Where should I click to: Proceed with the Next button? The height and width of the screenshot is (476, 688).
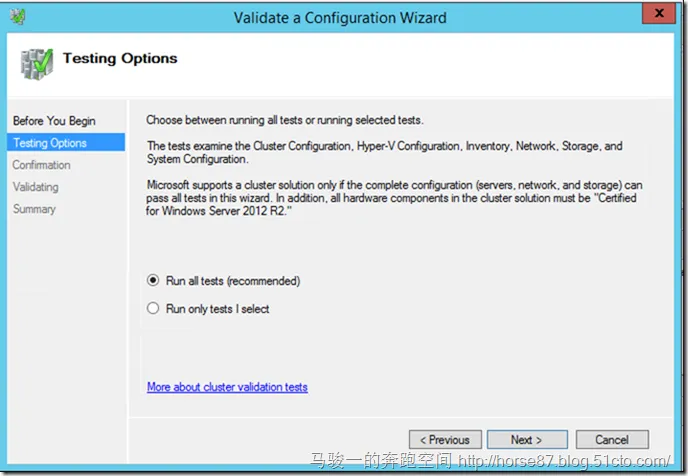tap(526, 440)
